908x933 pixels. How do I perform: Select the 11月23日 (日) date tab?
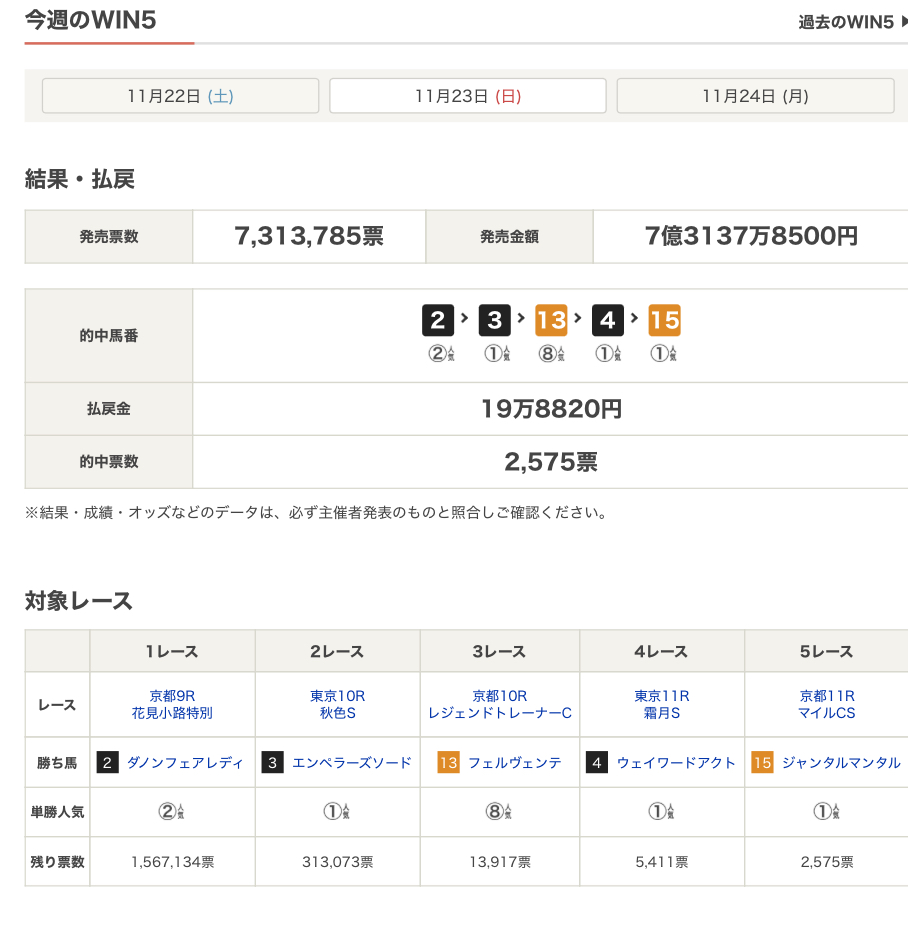click(x=468, y=96)
